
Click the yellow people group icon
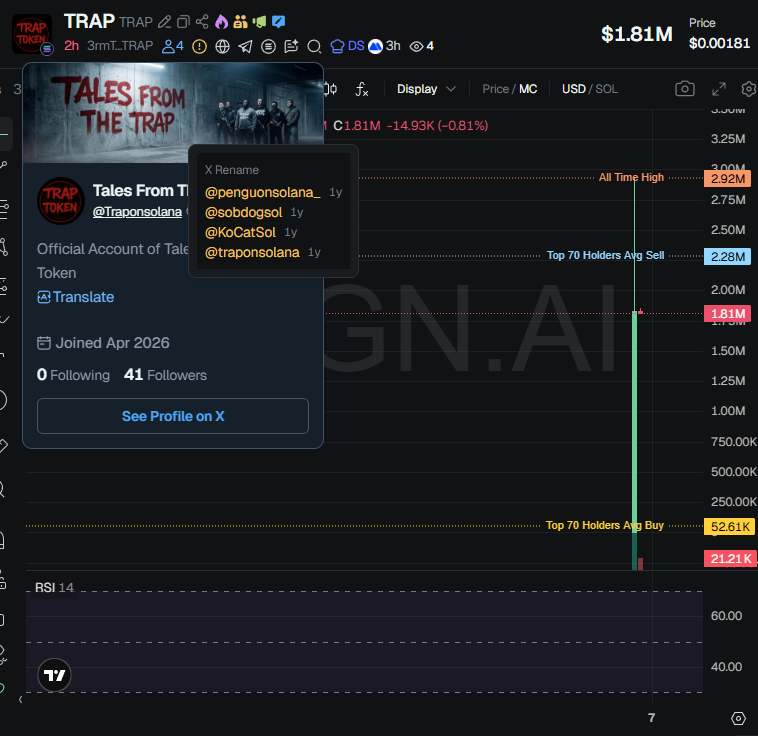point(240,22)
